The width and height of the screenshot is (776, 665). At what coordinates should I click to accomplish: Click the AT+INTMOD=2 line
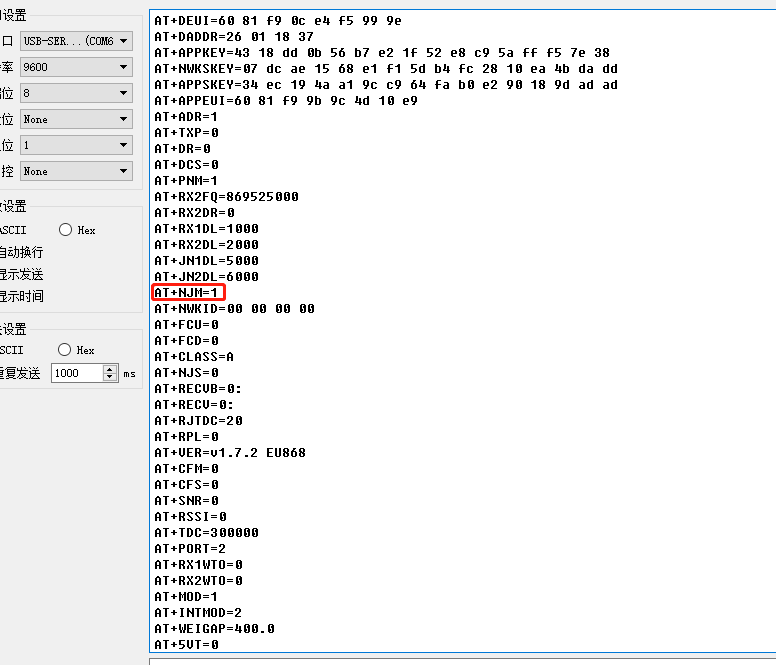pos(198,613)
